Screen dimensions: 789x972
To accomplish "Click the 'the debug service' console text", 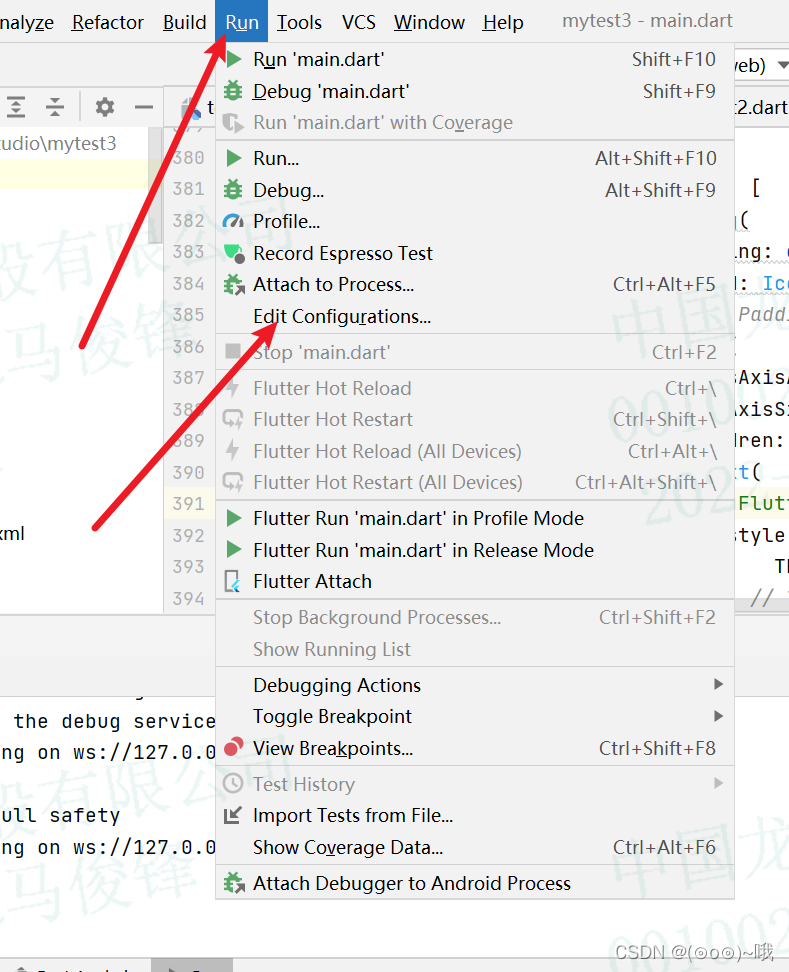I will 115,721.
